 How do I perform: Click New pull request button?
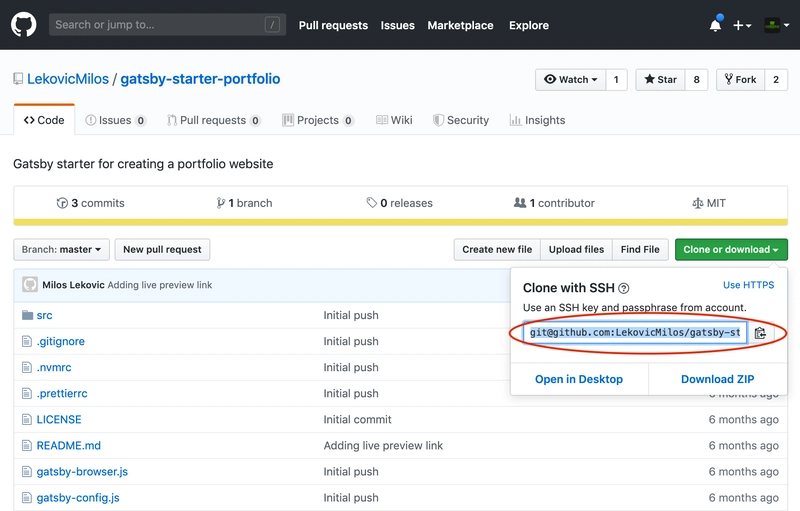coord(162,249)
